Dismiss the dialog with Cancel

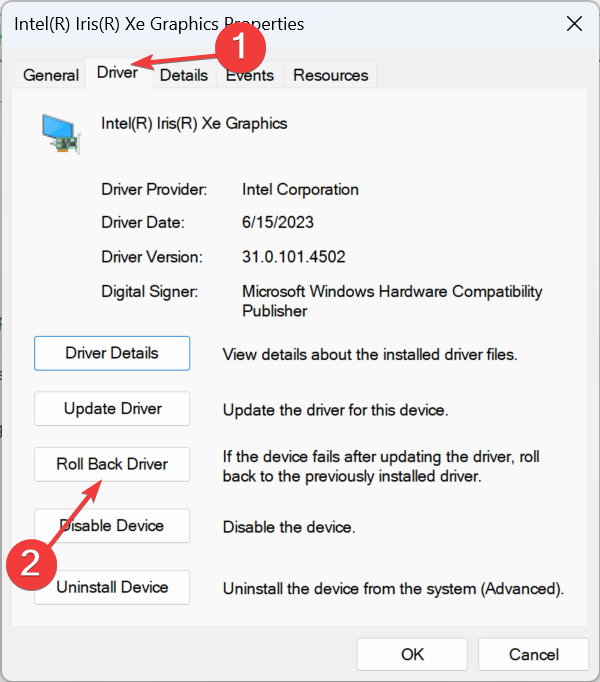coord(533,654)
